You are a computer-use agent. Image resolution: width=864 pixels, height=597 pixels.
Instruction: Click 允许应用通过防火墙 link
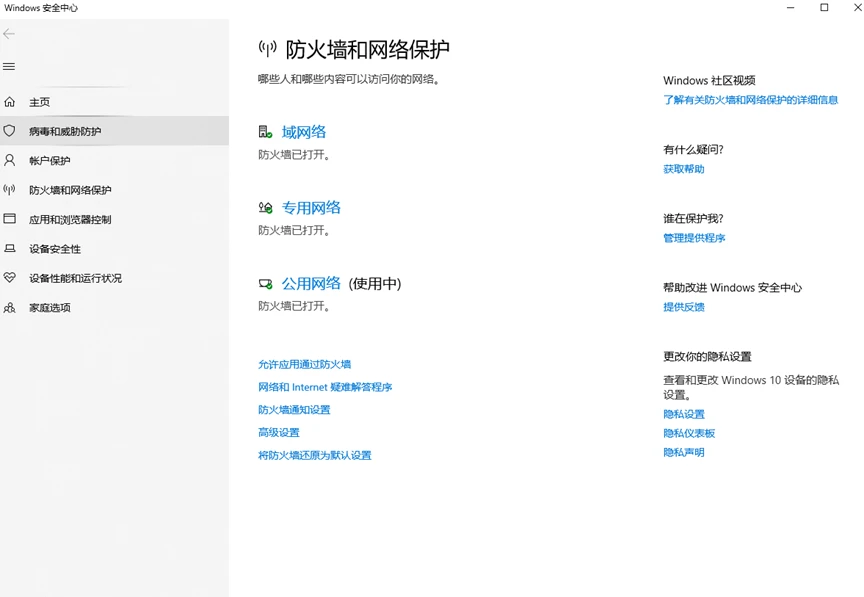[x=304, y=364]
